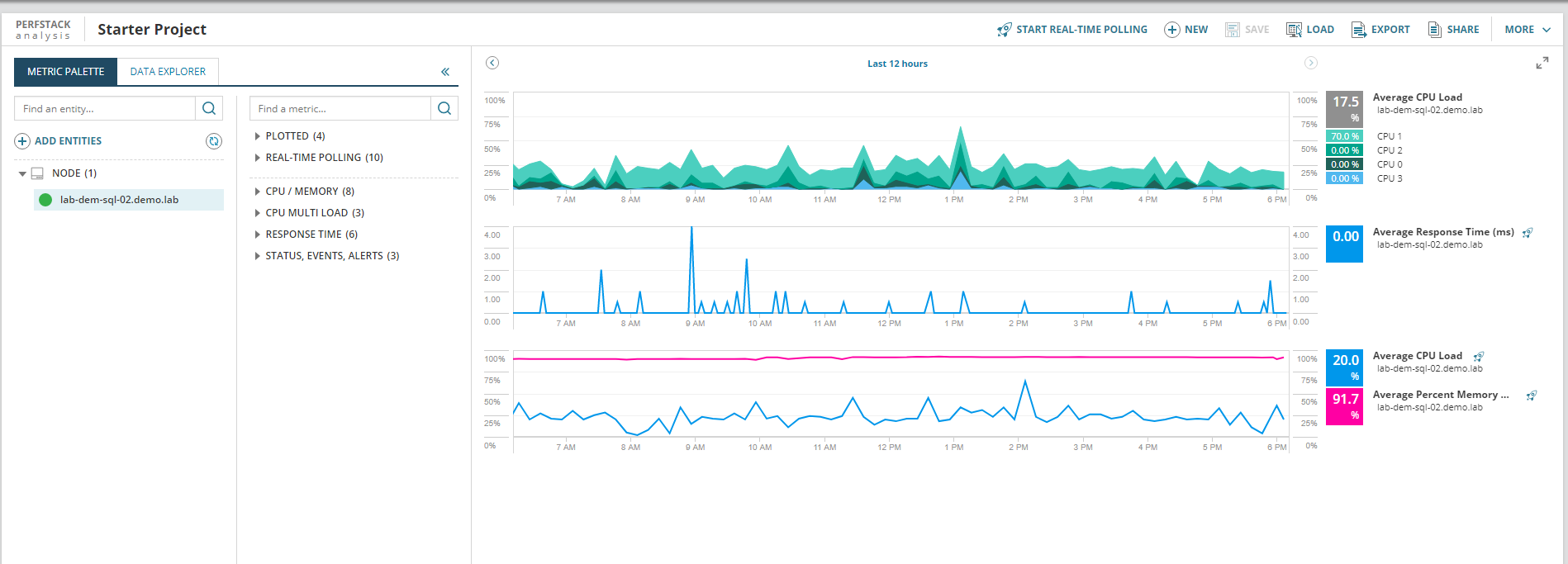Click the ADD ENTITIES button
Viewport: 1568px width, 564px height.
(59, 141)
